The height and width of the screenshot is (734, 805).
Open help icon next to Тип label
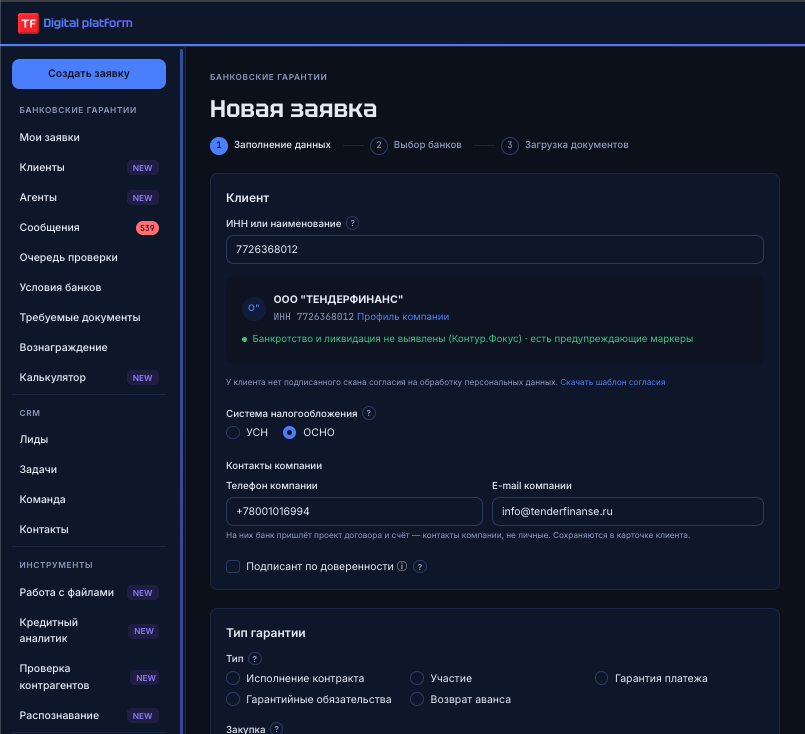(255, 659)
